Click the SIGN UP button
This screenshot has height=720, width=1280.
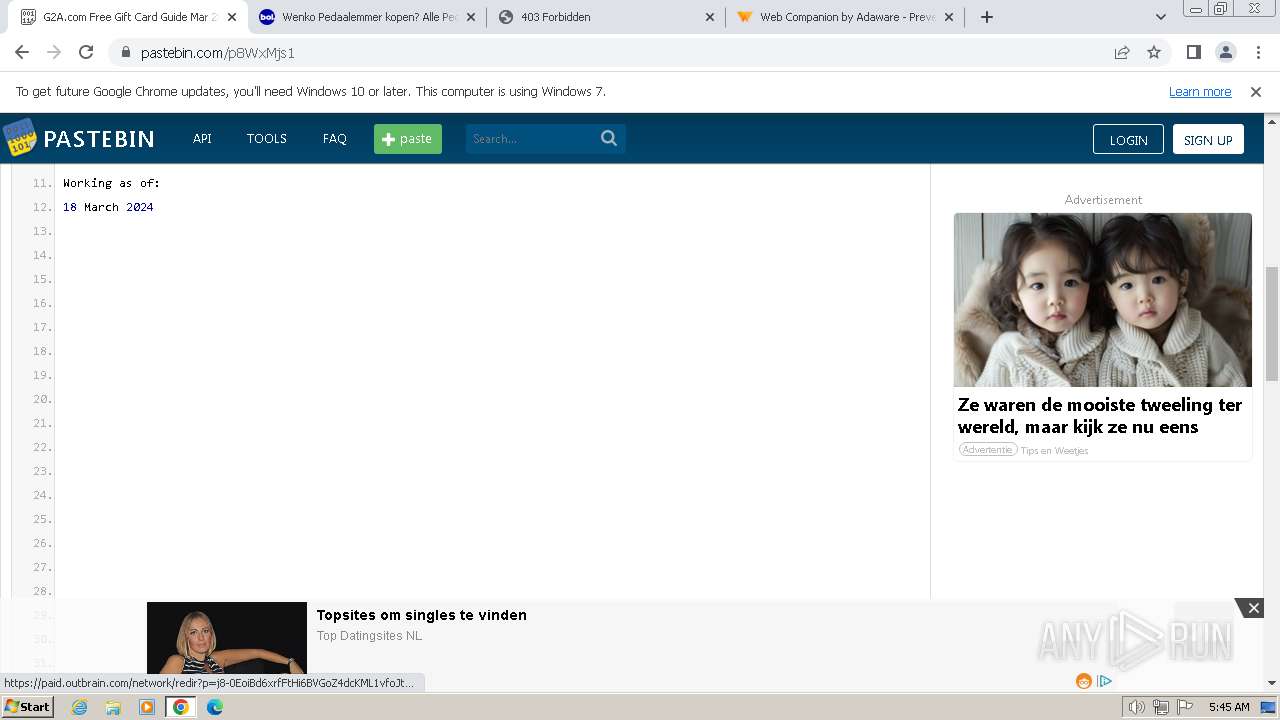[x=1208, y=139]
